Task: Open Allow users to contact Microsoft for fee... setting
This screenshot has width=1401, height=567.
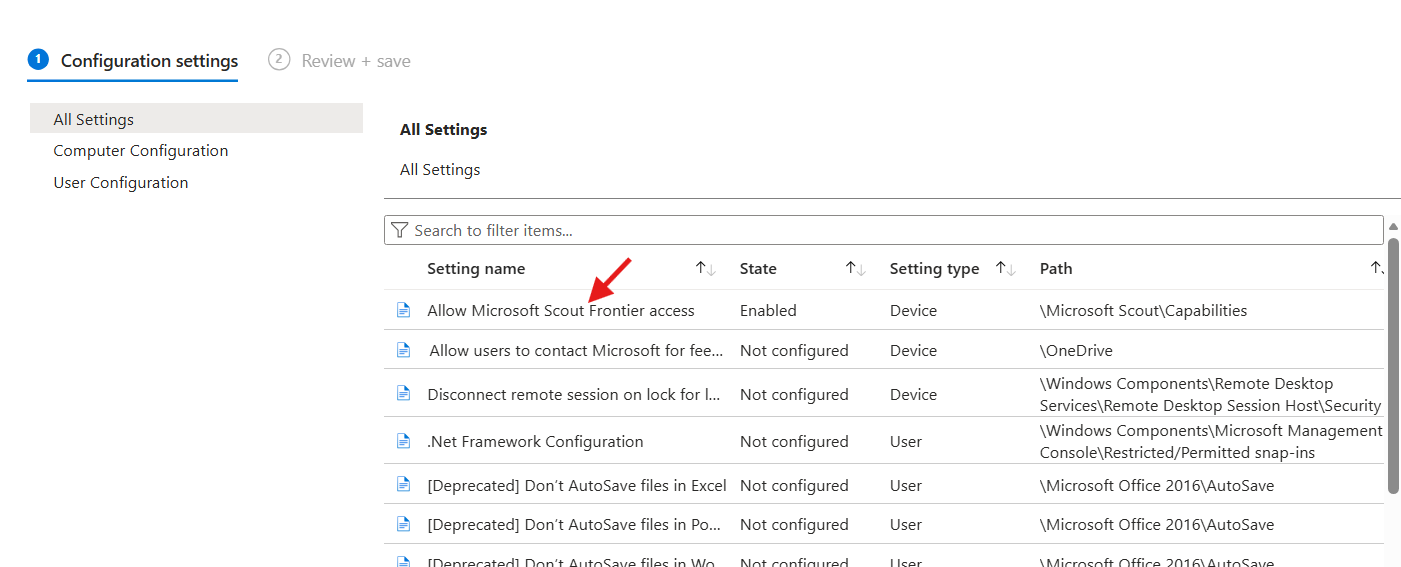Action: pos(576,350)
